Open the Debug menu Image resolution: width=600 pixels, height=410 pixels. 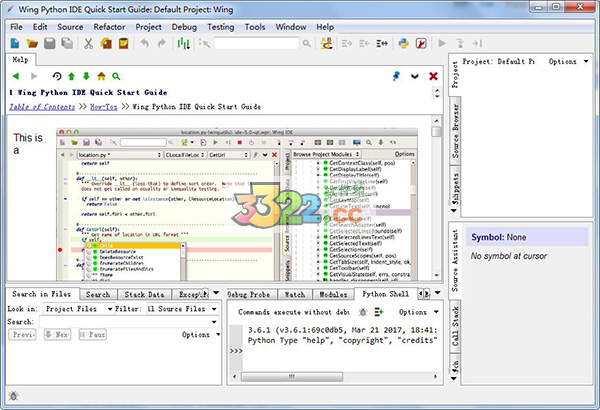pyautogui.click(x=184, y=27)
